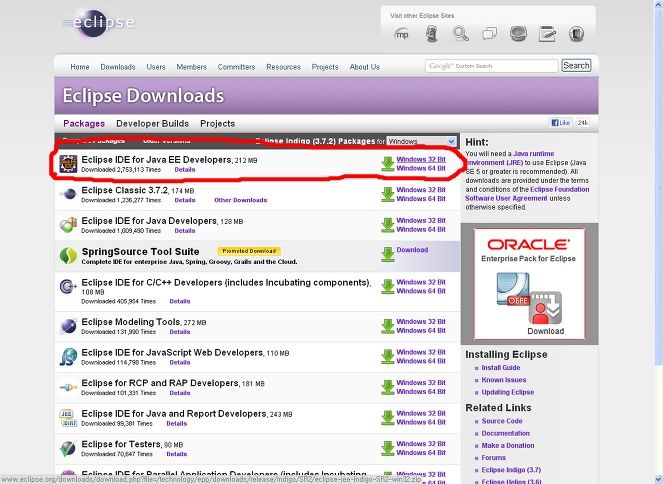
Task: Click the magnifying glass site icon in header
Action: [x=460, y=33]
